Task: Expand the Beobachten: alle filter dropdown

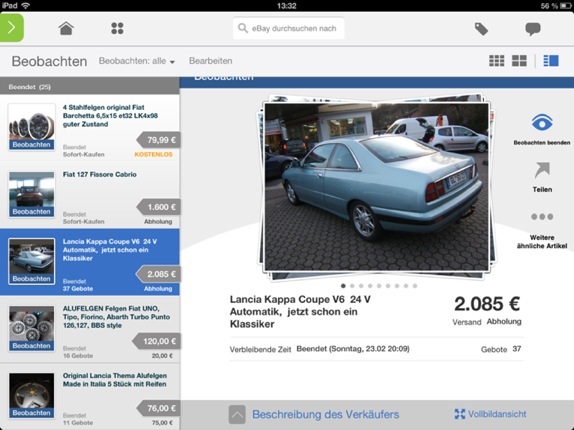Action: coord(137,61)
